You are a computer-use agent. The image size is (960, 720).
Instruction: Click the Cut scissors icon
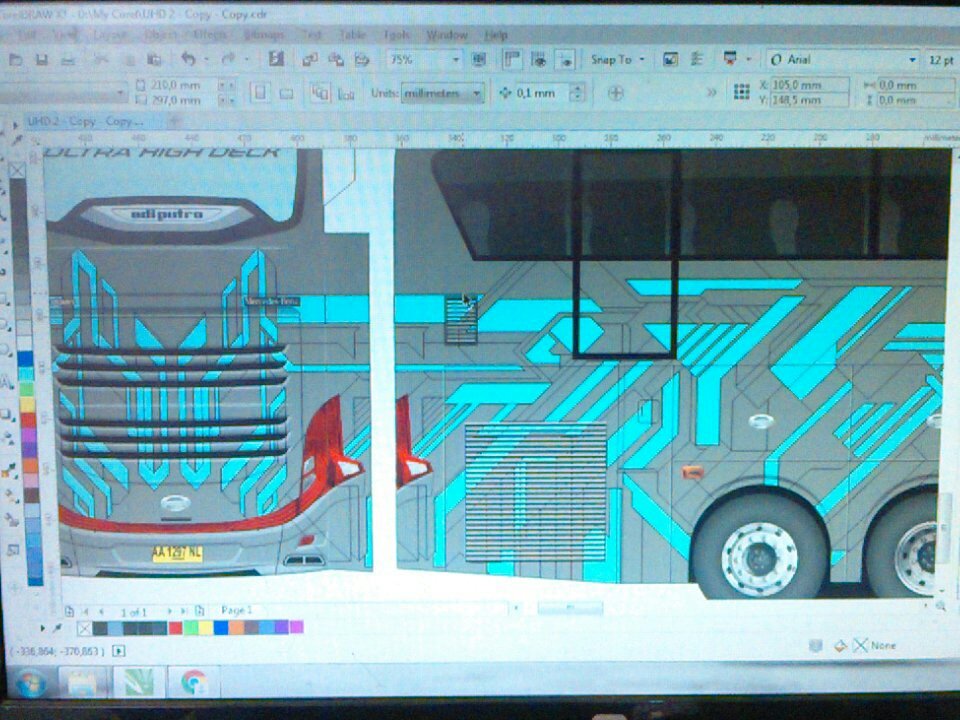102,59
